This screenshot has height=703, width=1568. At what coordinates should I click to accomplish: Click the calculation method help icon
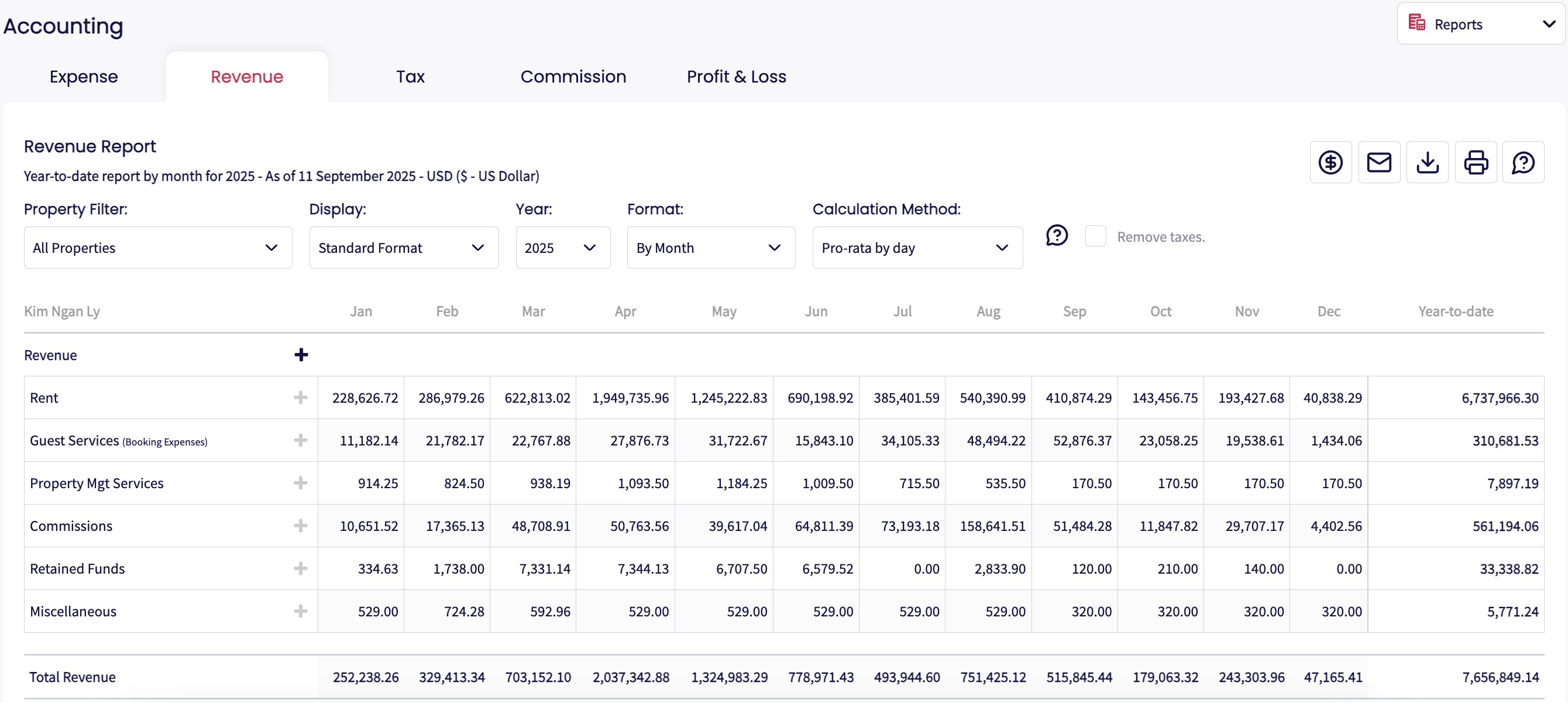click(x=1057, y=235)
